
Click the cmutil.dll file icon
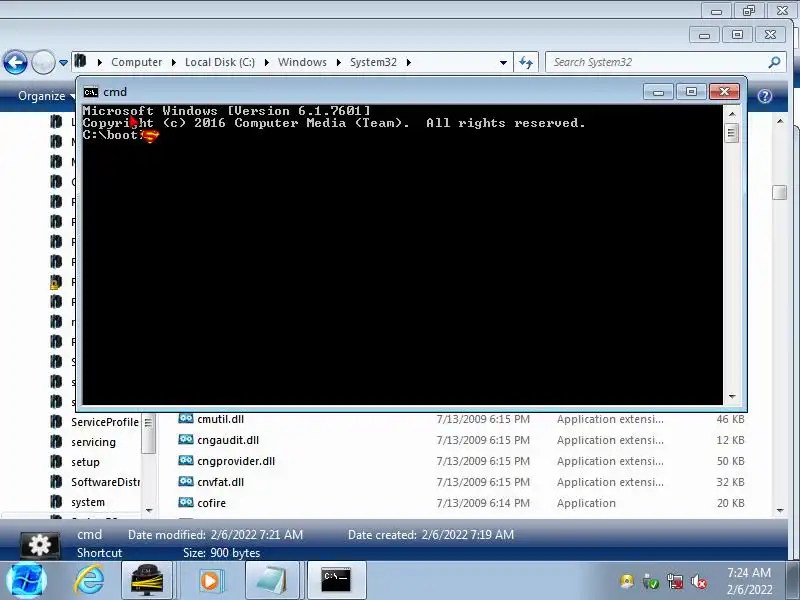[x=186, y=419]
